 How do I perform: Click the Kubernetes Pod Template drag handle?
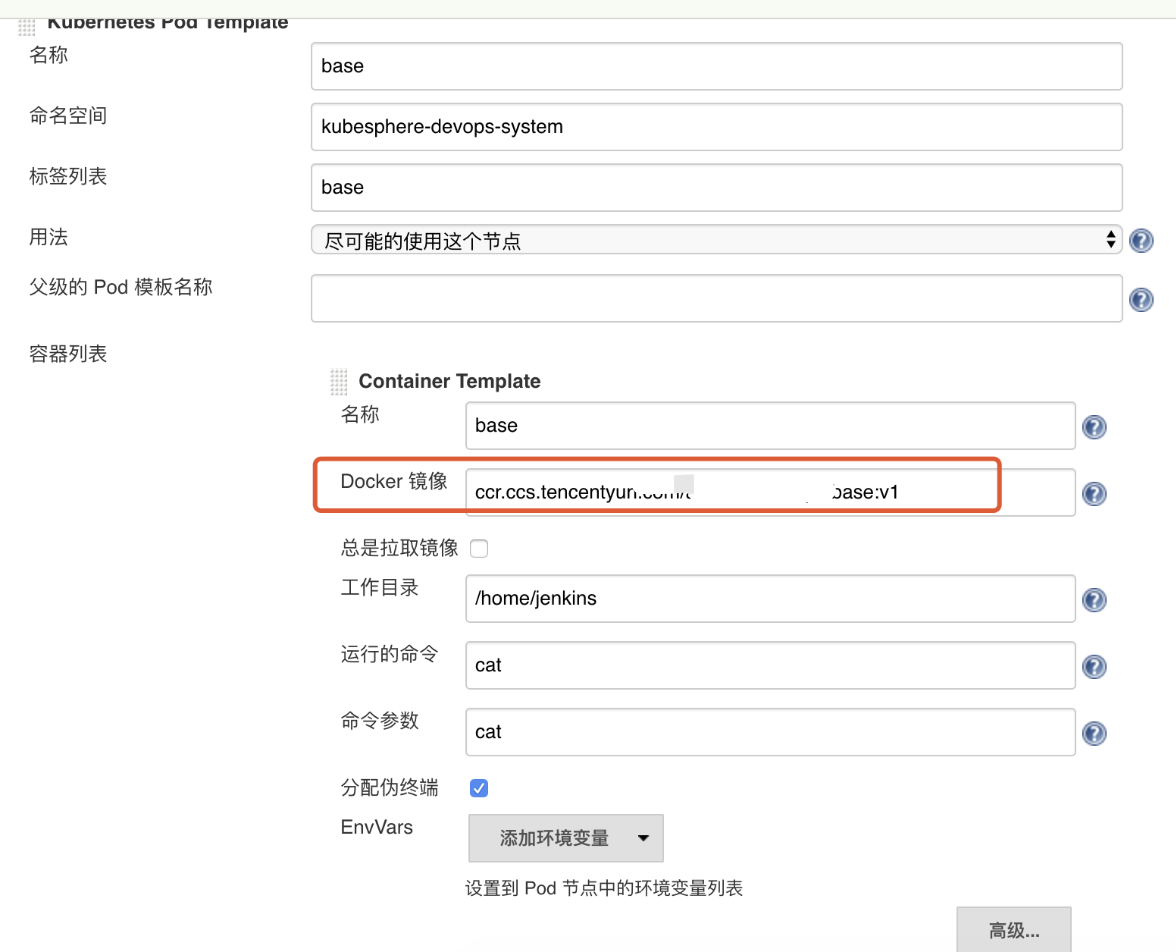(27, 24)
